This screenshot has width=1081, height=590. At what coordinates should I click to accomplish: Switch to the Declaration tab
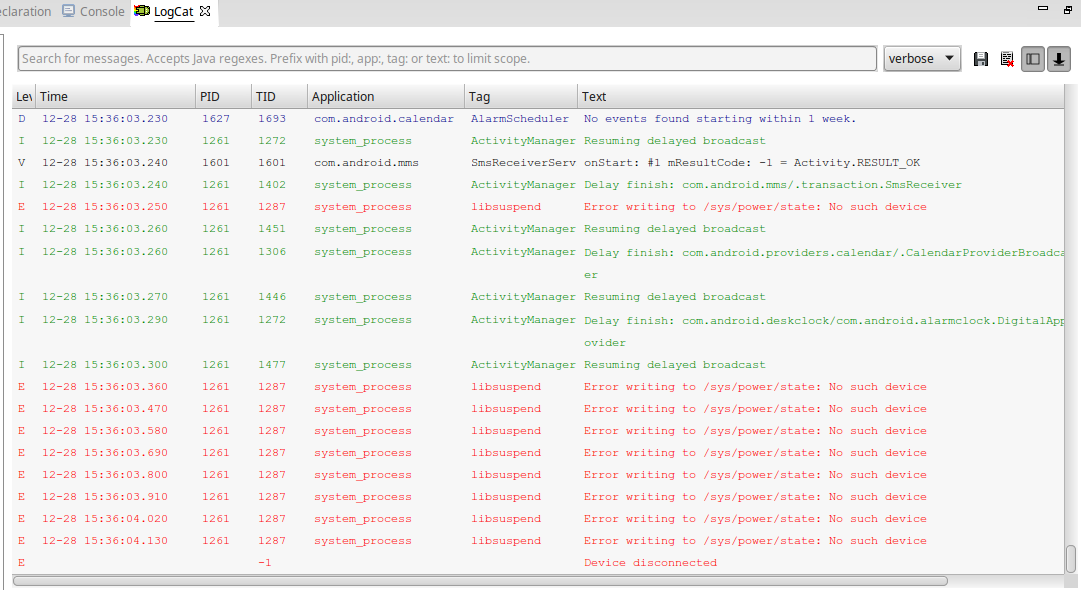point(25,12)
